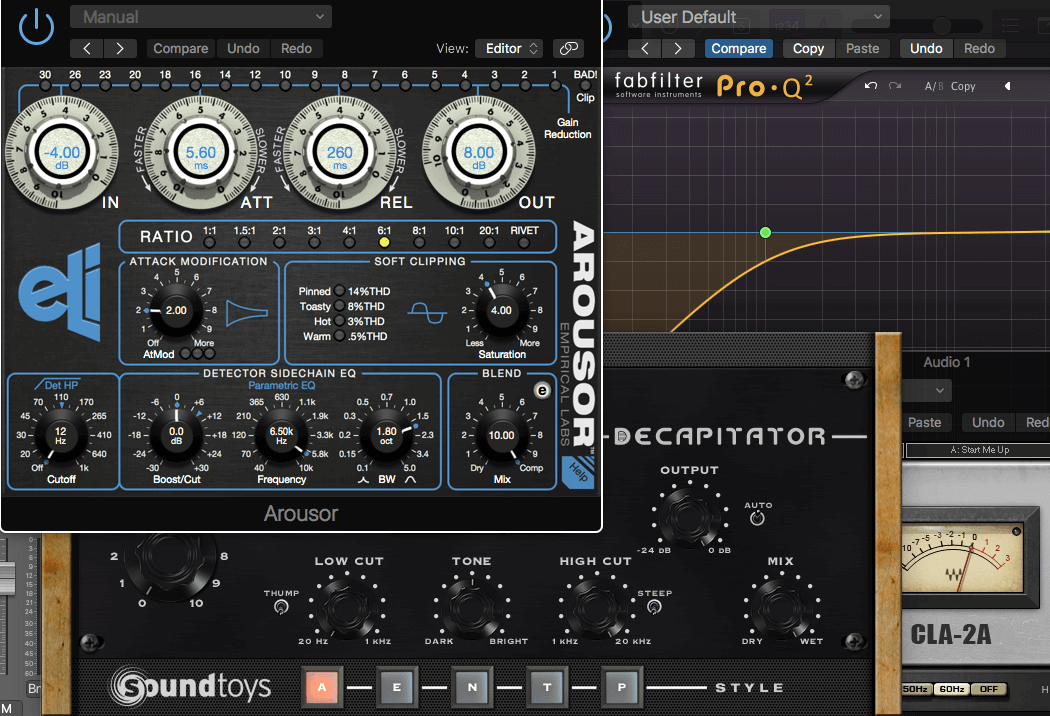Image resolution: width=1050 pixels, height=716 pixels.
Task: Click the link icon in Arousor header
Action: (569, 48)
